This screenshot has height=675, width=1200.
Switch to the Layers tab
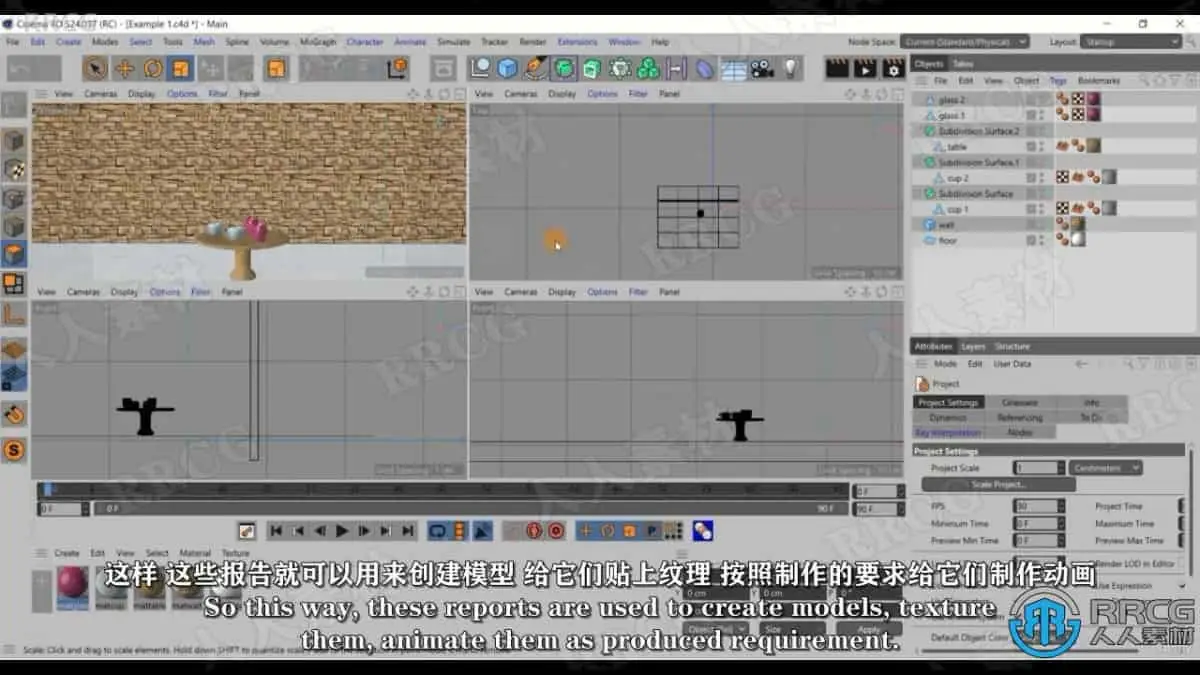tap(973, 346)
